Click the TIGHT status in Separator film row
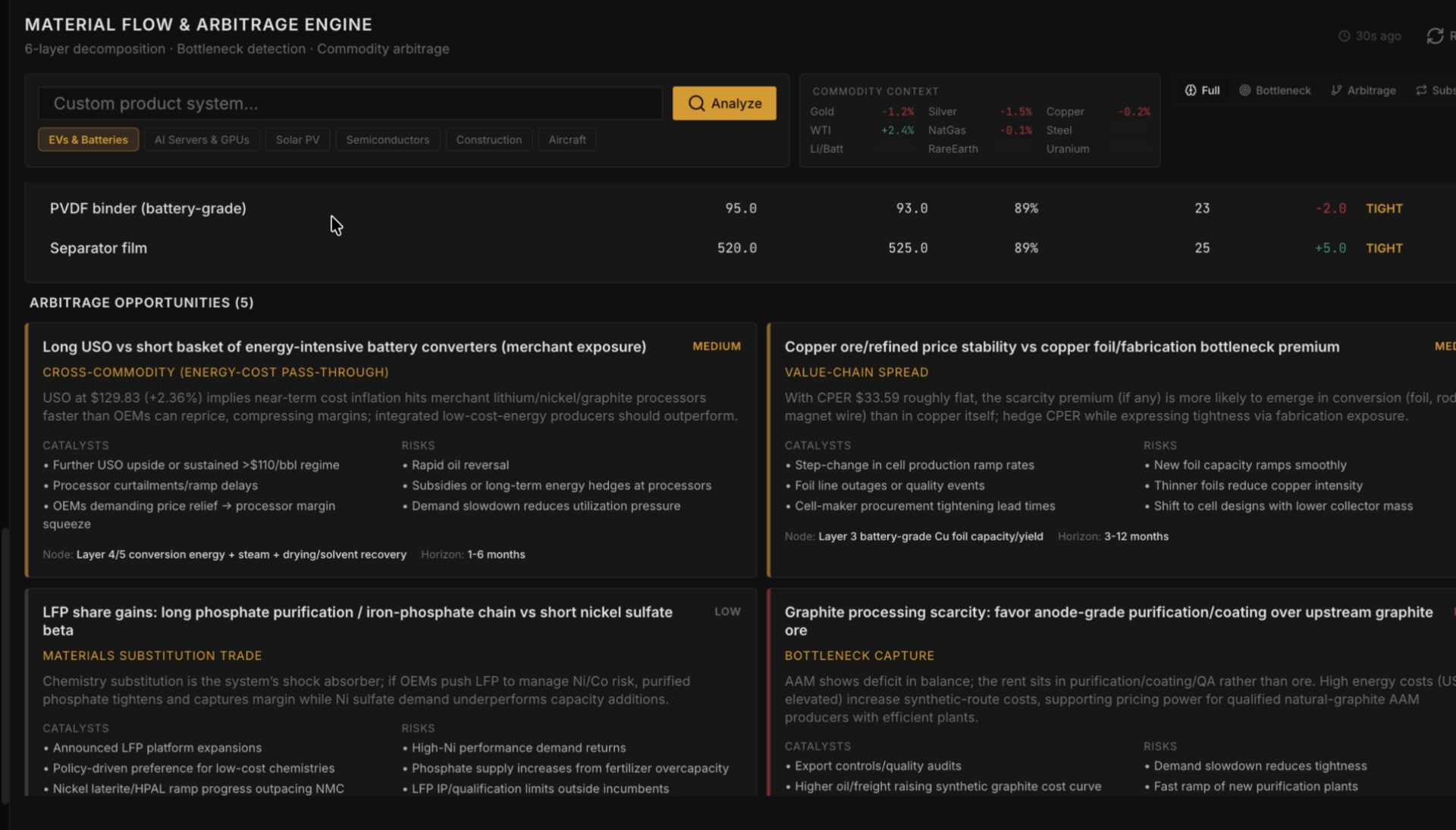Viewport: 1456px width, 830px height. (x=1384, y=248)
